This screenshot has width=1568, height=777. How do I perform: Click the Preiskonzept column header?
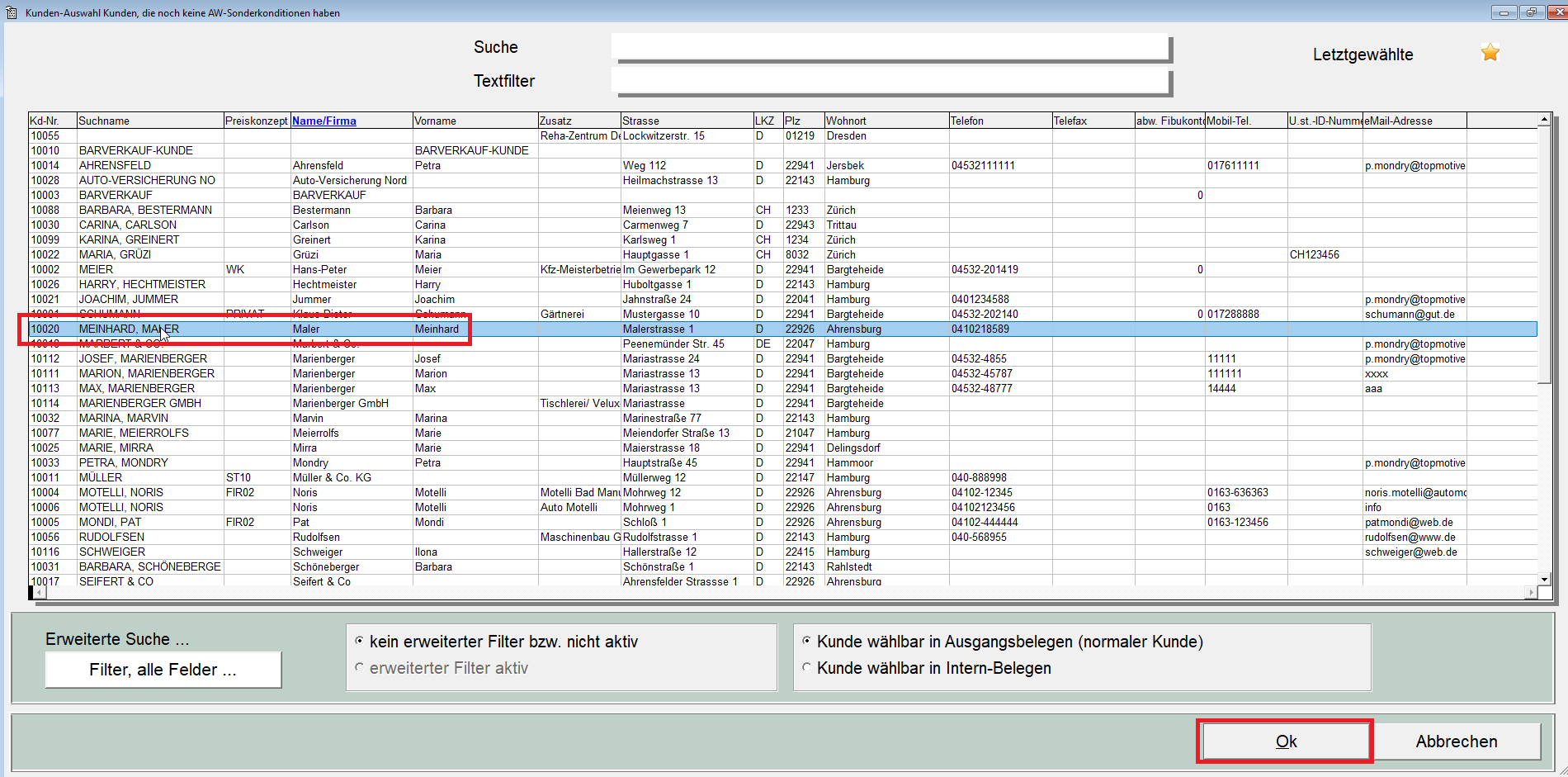[x=257, y=121]
